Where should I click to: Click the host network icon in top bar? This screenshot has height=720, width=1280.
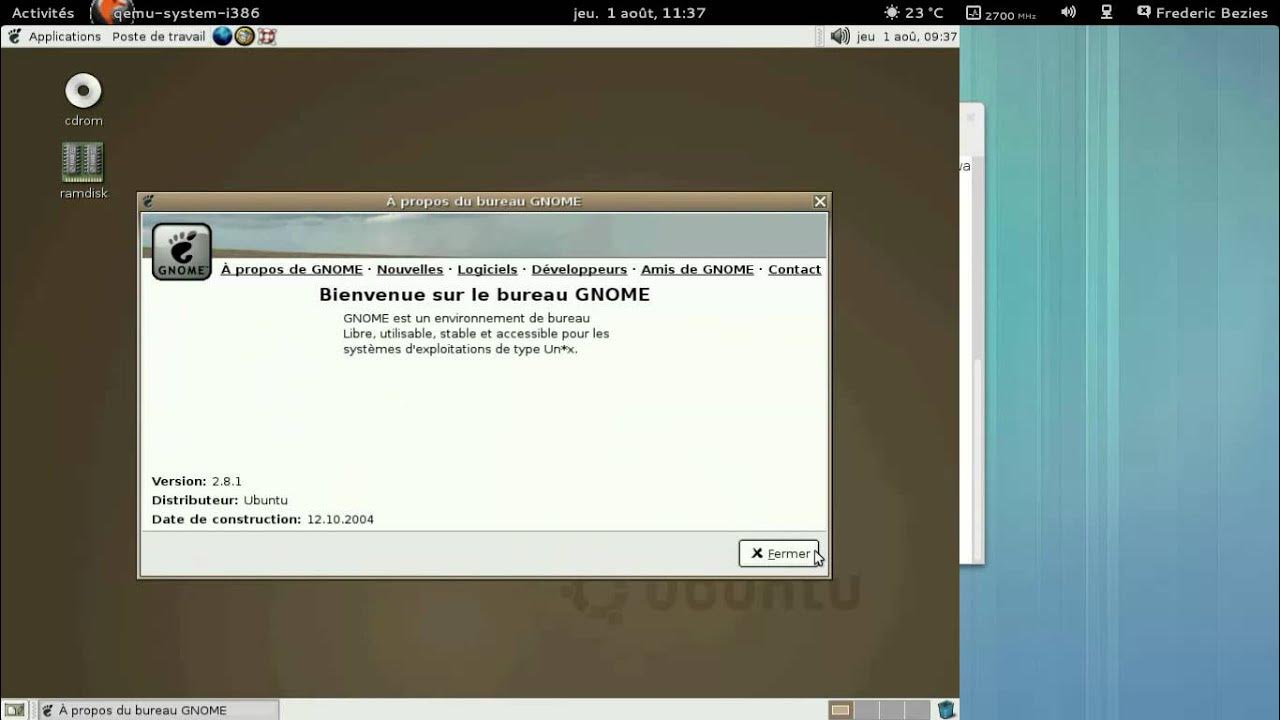point(1106,13)
